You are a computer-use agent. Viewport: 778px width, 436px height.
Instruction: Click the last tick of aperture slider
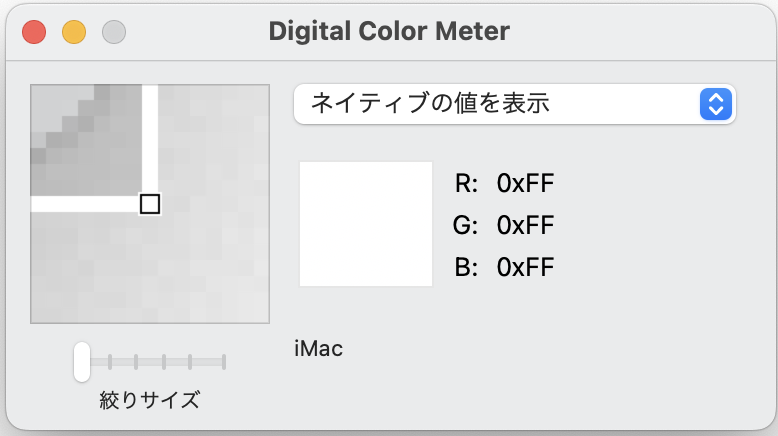click(x=224, y=361)
